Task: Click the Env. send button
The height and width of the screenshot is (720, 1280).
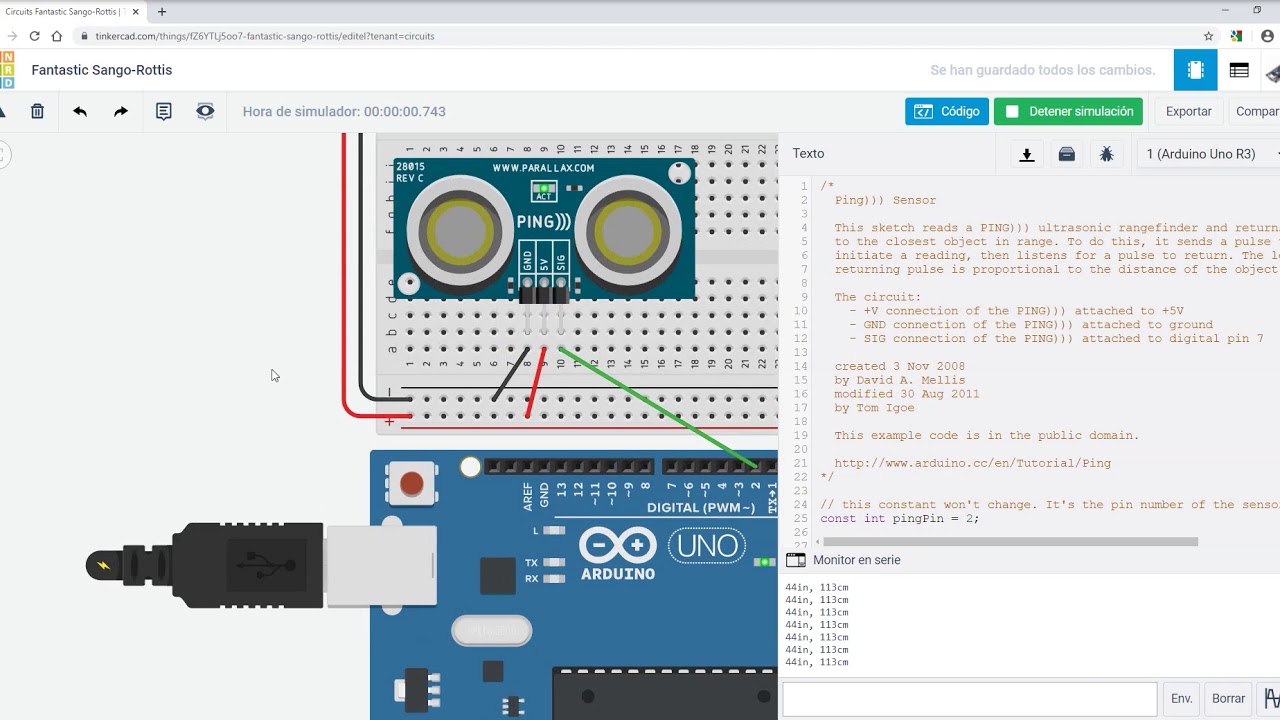Action: pos(1181,699)
